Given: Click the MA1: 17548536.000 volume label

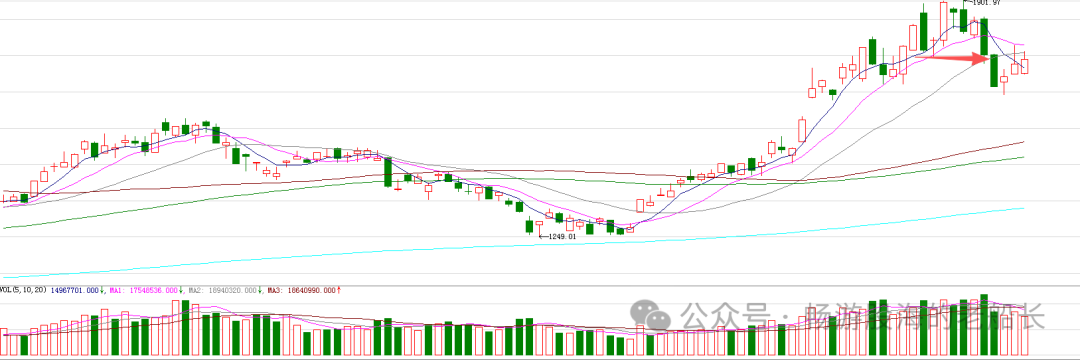Looking at the screenshot, I should pyautogui.click(x=143, y=290).
